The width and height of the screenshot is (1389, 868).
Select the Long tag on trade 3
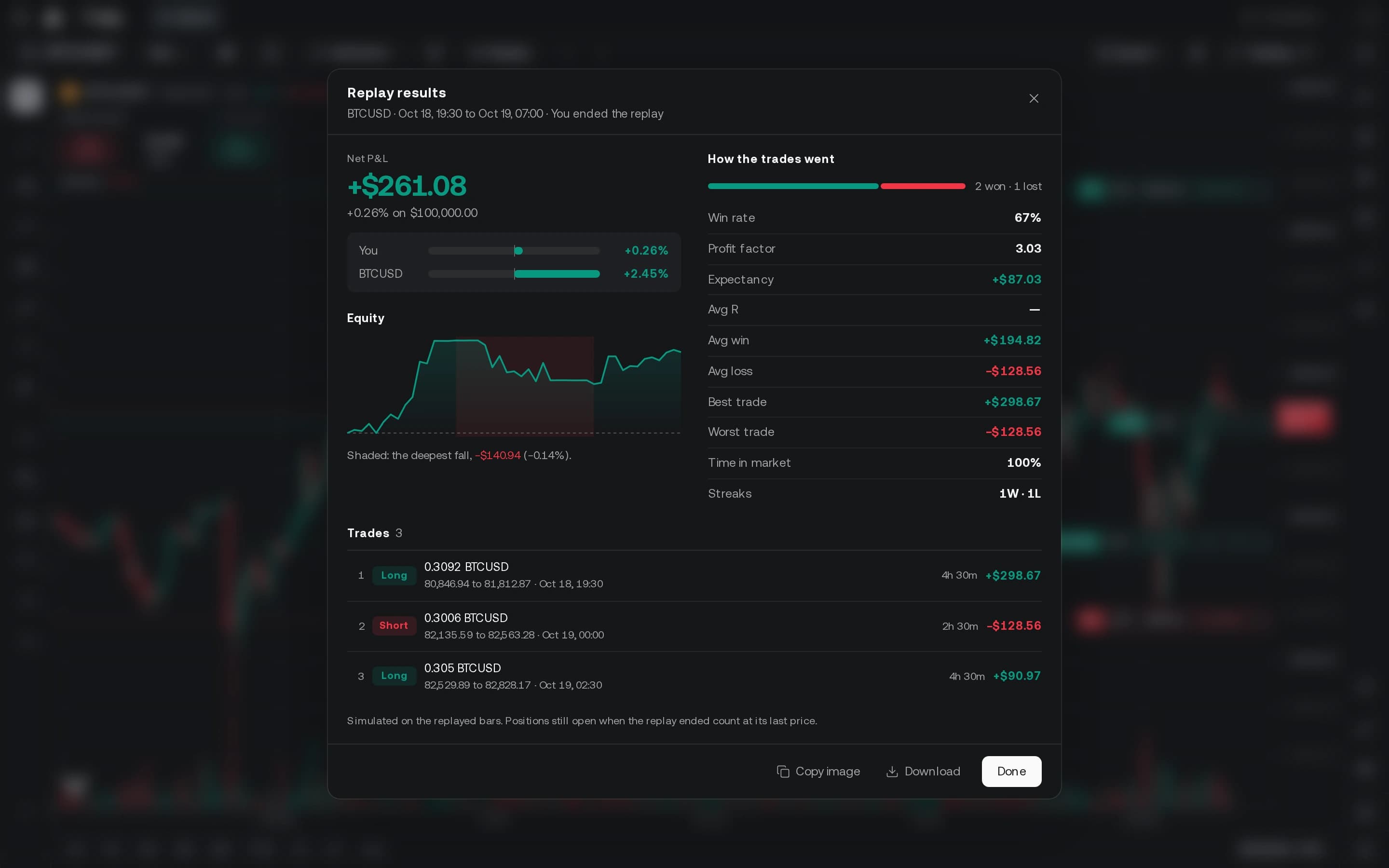[394, 676]
